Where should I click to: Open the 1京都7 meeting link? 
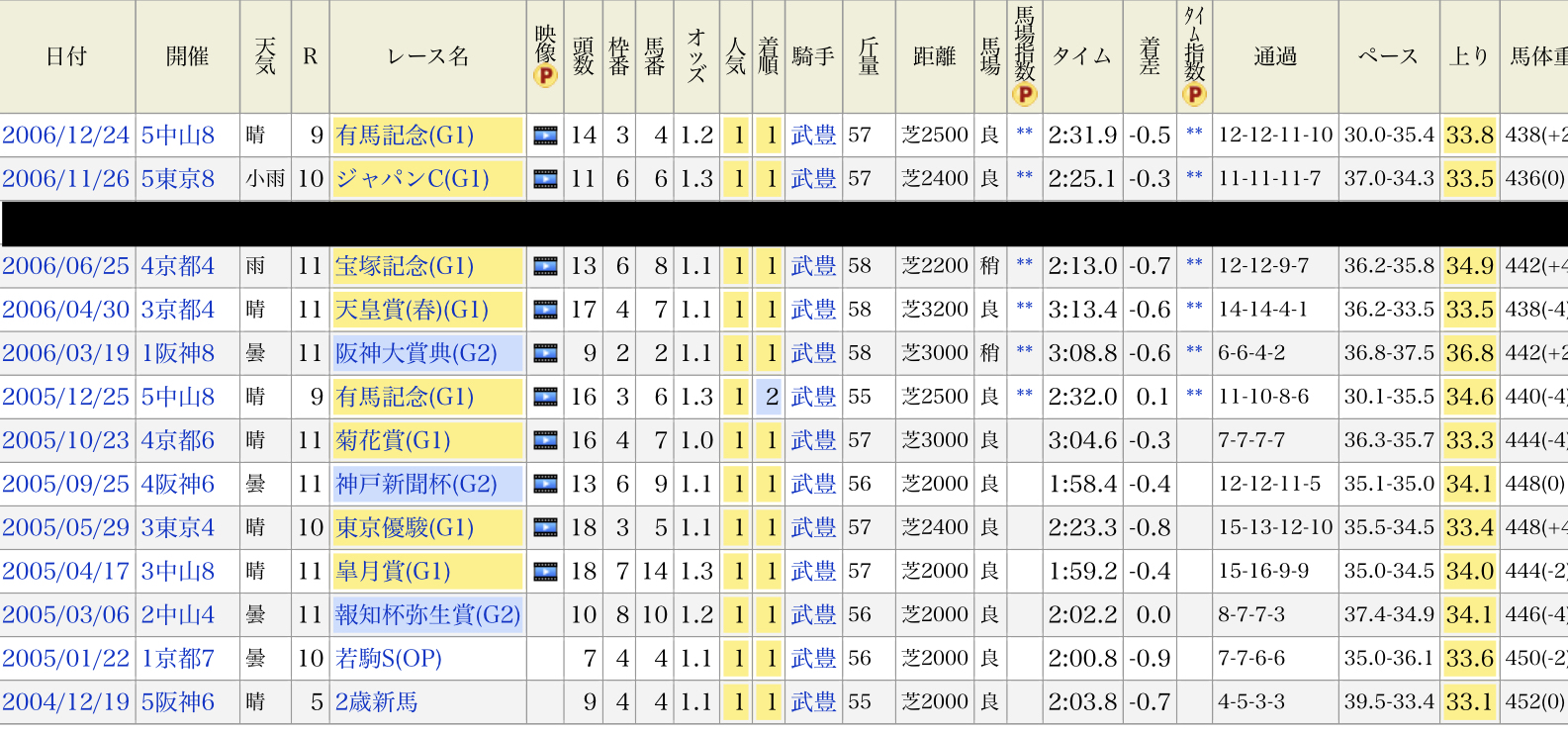[178, 658]
